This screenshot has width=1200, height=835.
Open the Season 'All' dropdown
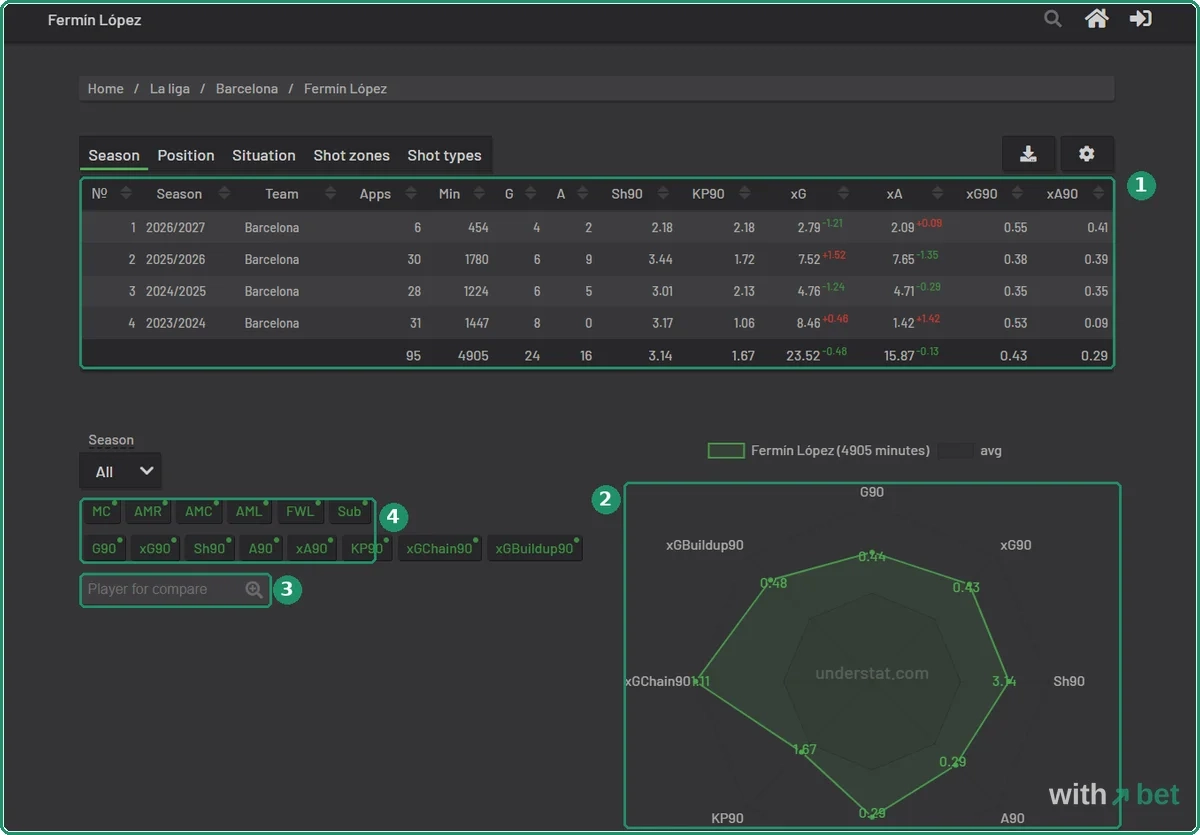120,471
